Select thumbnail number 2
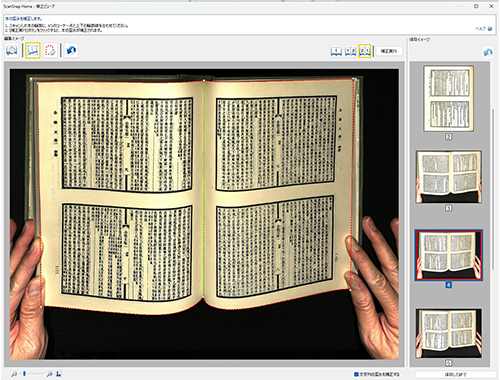This screenshot has width=500, height=380. pyautogui.click(x=449, y=98)
